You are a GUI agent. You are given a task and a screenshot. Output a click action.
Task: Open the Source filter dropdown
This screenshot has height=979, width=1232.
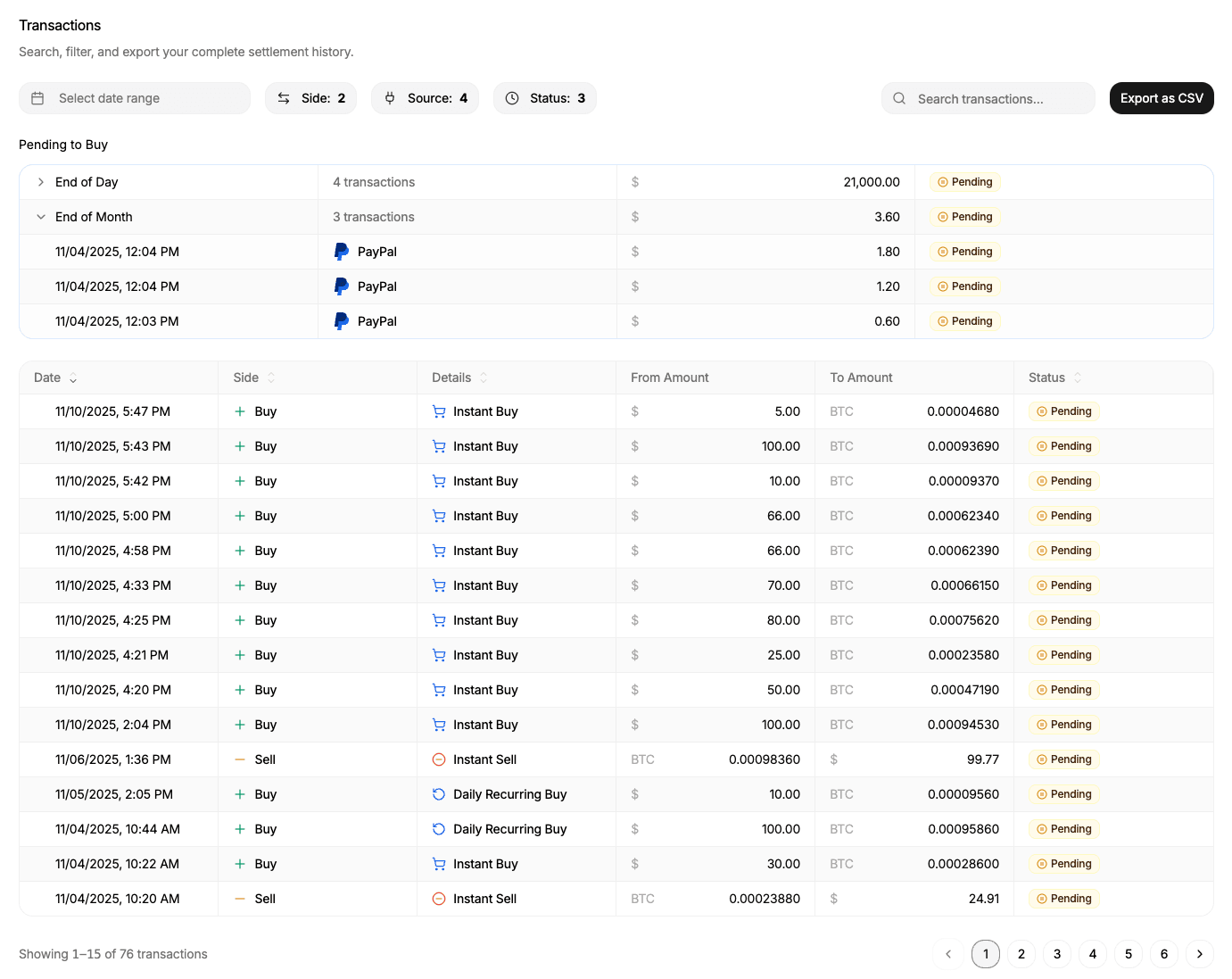coord(425,98)
